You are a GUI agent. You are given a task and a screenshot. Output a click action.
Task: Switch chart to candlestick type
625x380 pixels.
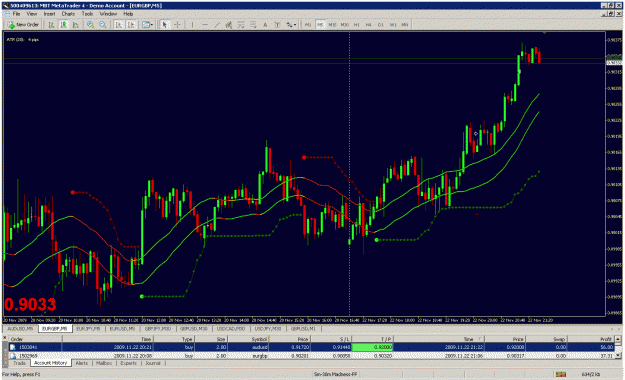64,25
